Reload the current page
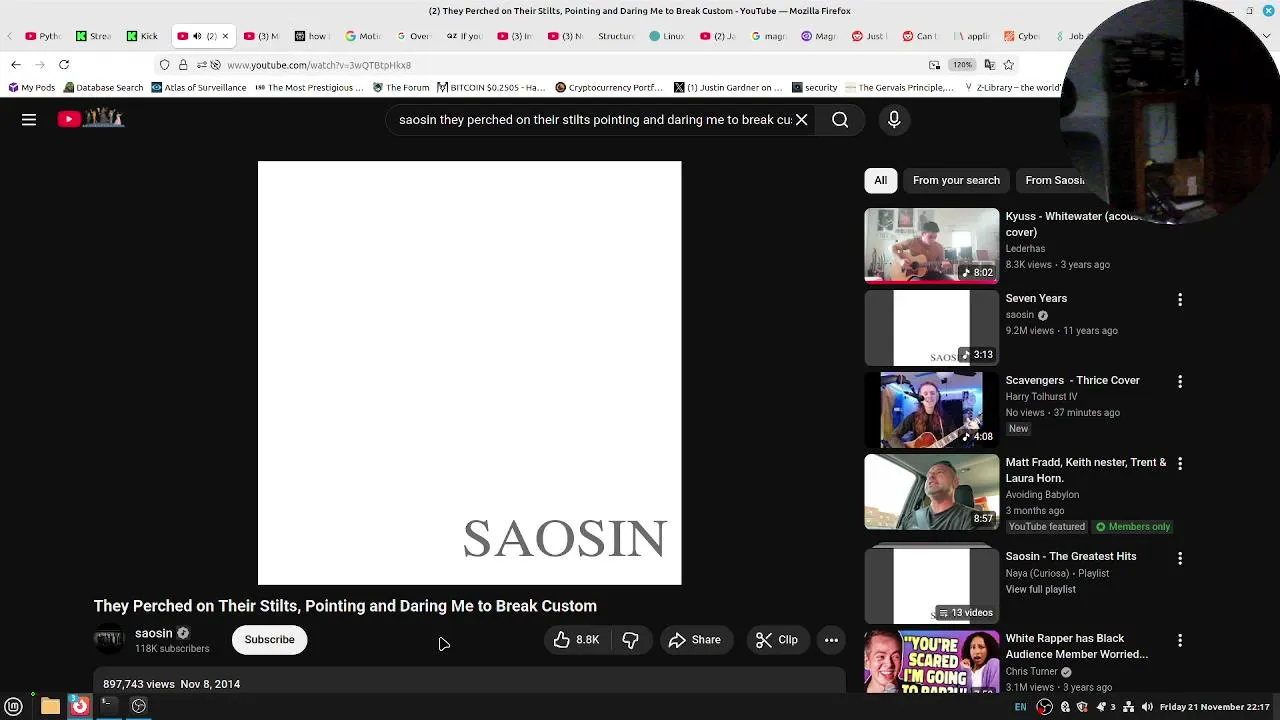1280x720 pixels. pyautogui.click(x=63, y=65)
